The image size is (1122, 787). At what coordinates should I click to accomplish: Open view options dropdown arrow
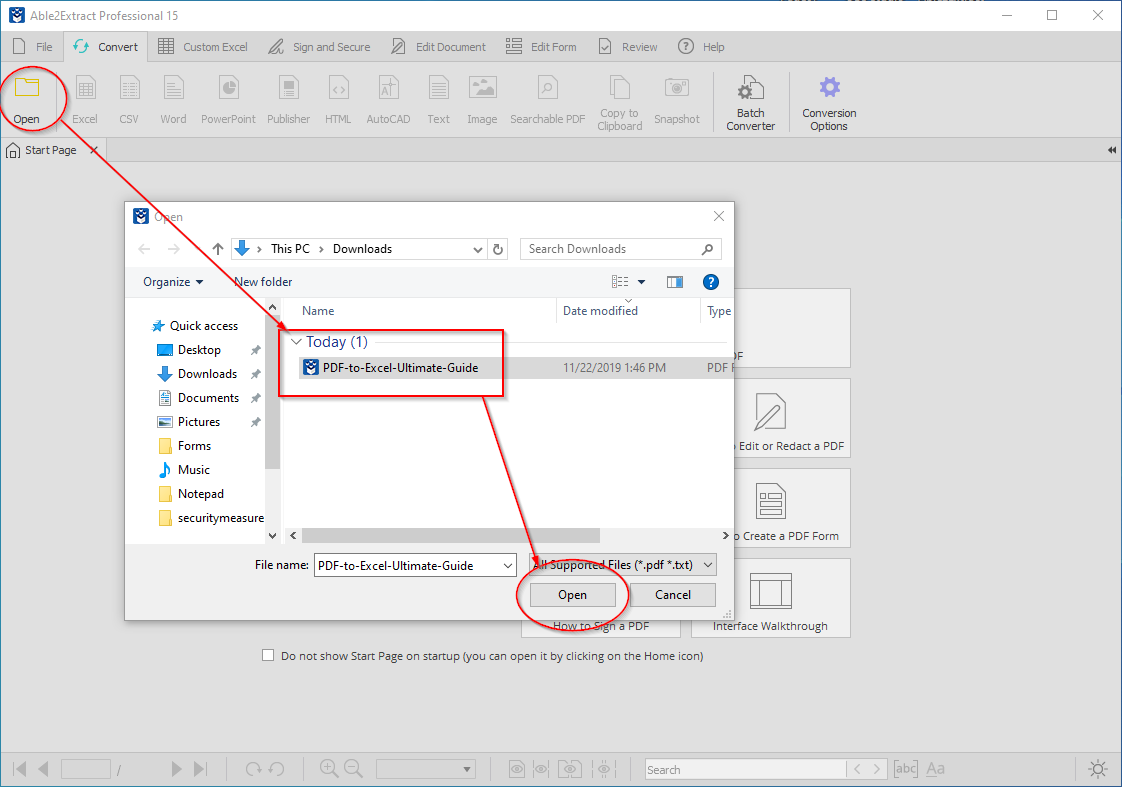pos(642,282)
